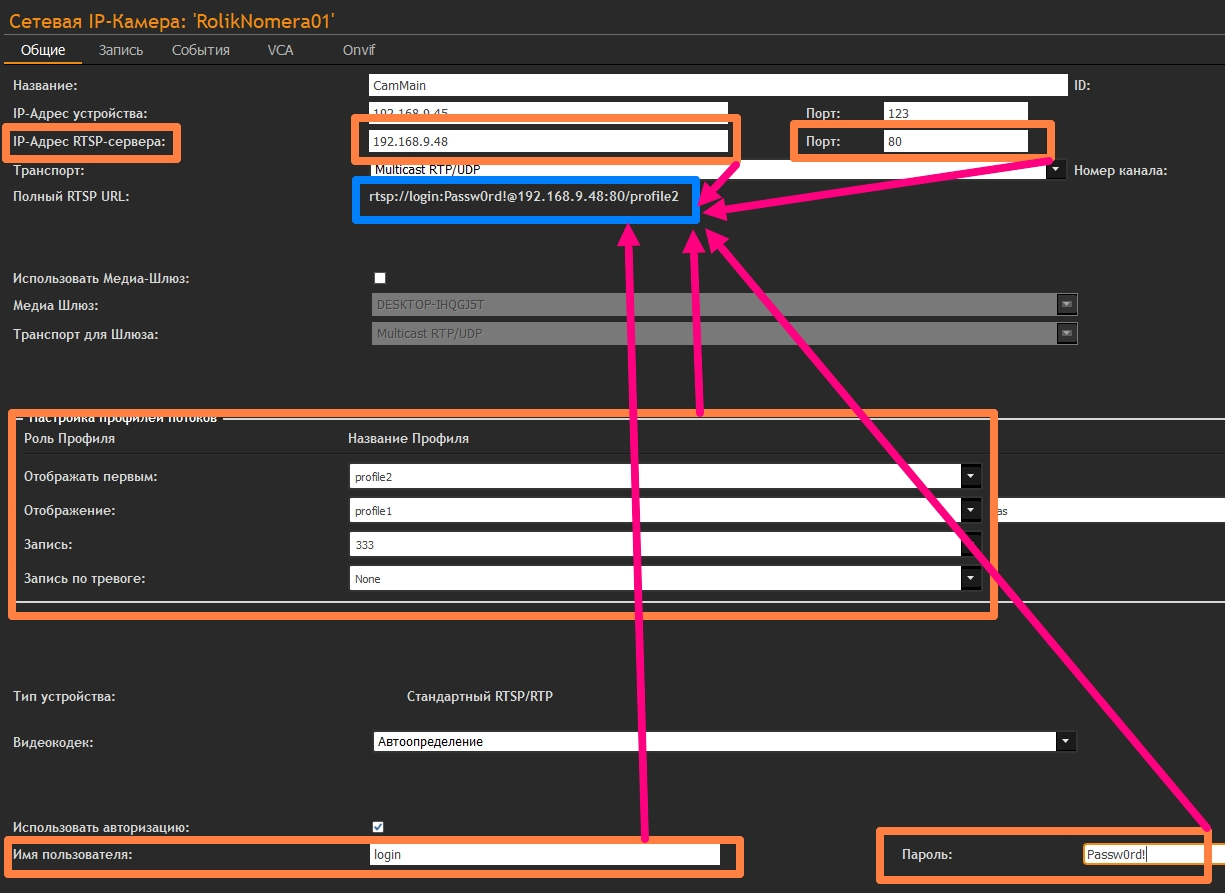Go to the VCA tab
The width and height of the screenshot is (1225, 893).
click(280, 50)
